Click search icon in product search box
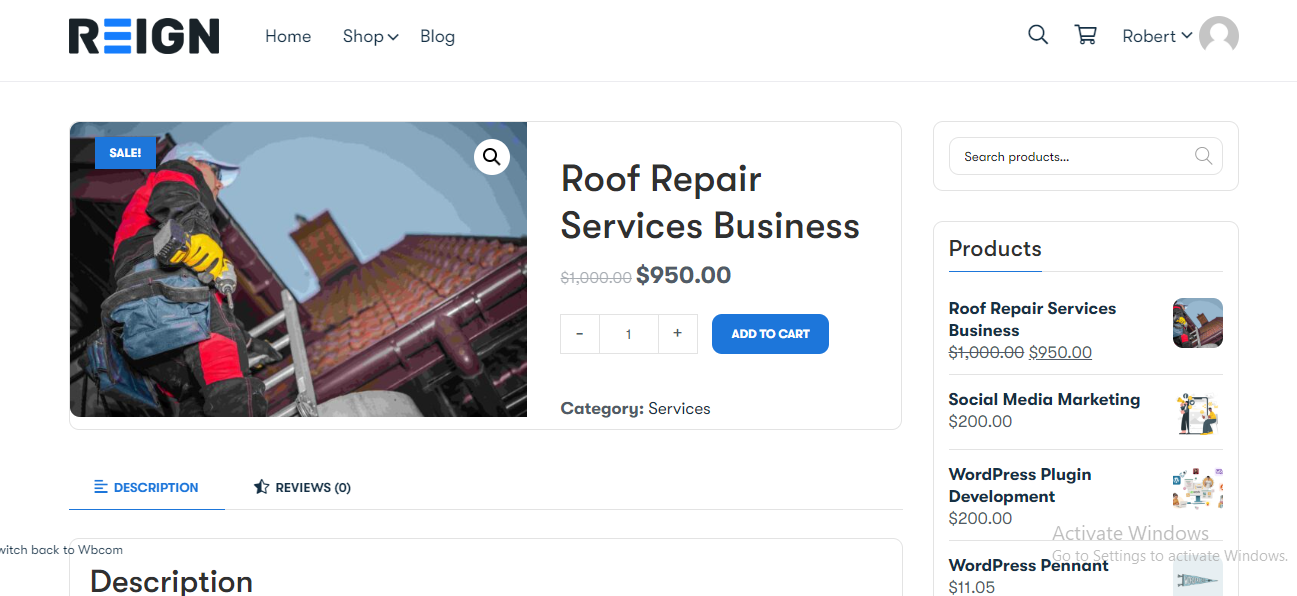The width and height of the screenshot is (1297, 596). (1203, 156)
